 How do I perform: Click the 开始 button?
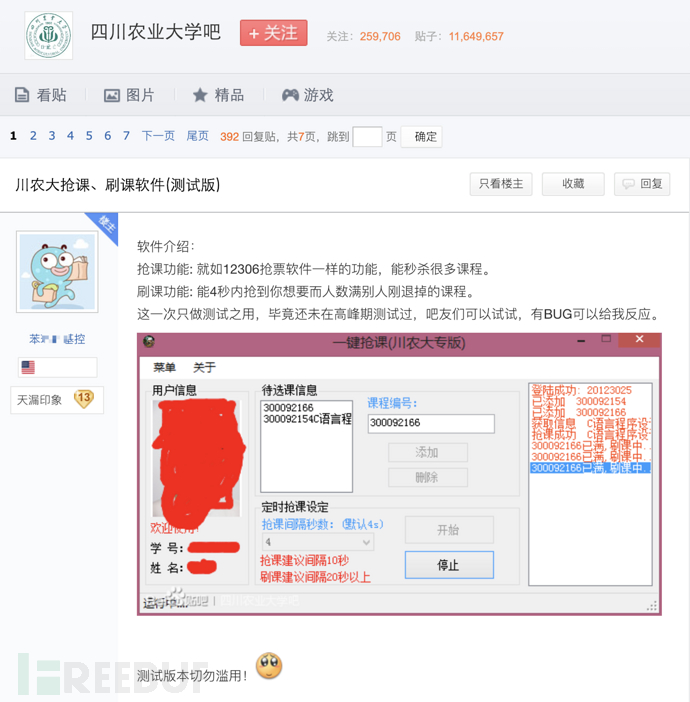tap(450, 530)
